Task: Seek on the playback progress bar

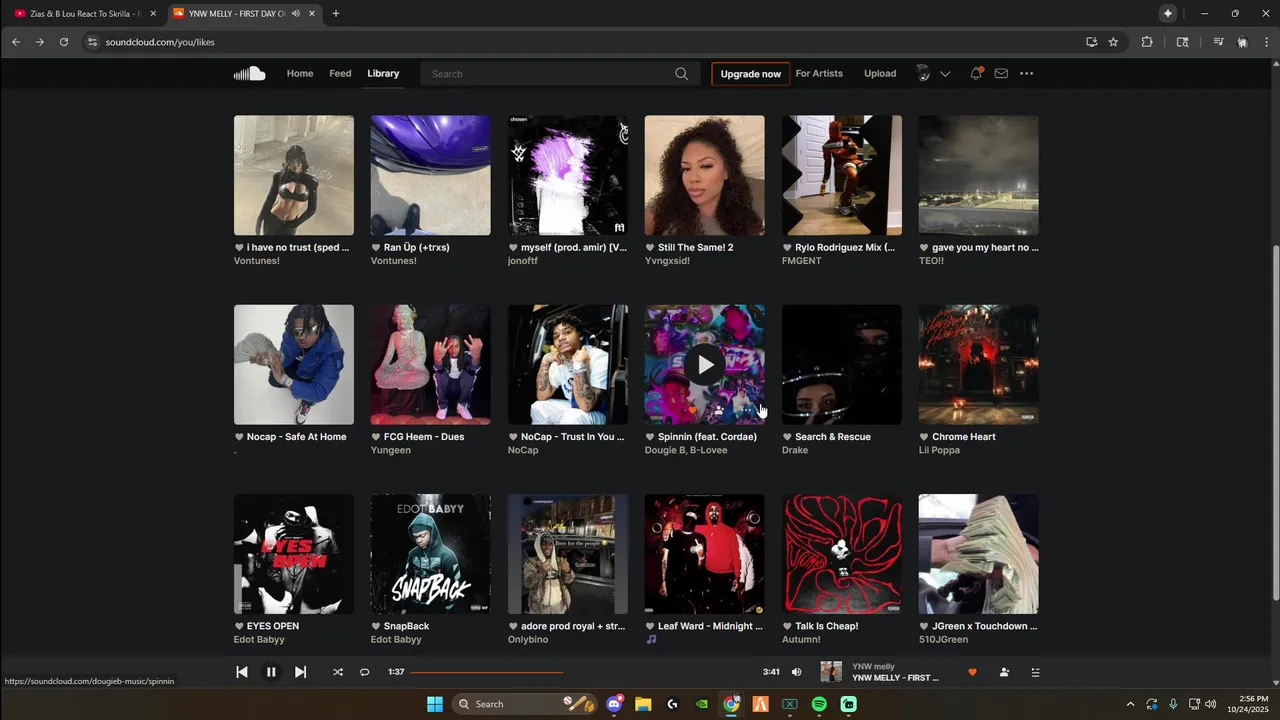Action: 583,672
